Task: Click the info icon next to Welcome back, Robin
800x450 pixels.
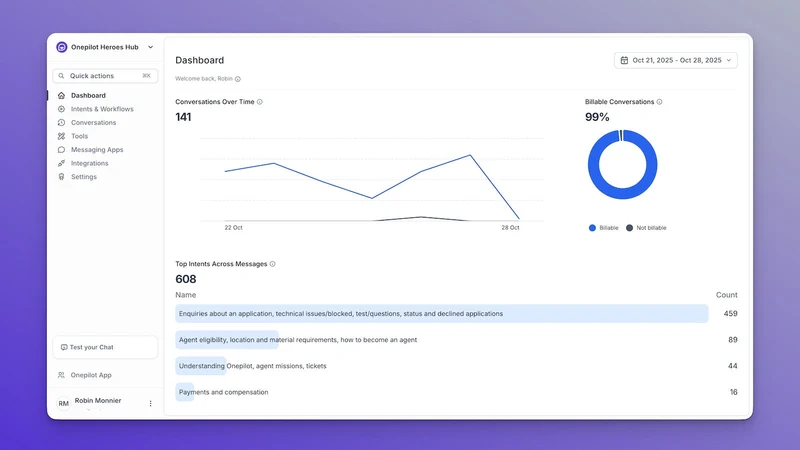Action: [x=238, y=79]
